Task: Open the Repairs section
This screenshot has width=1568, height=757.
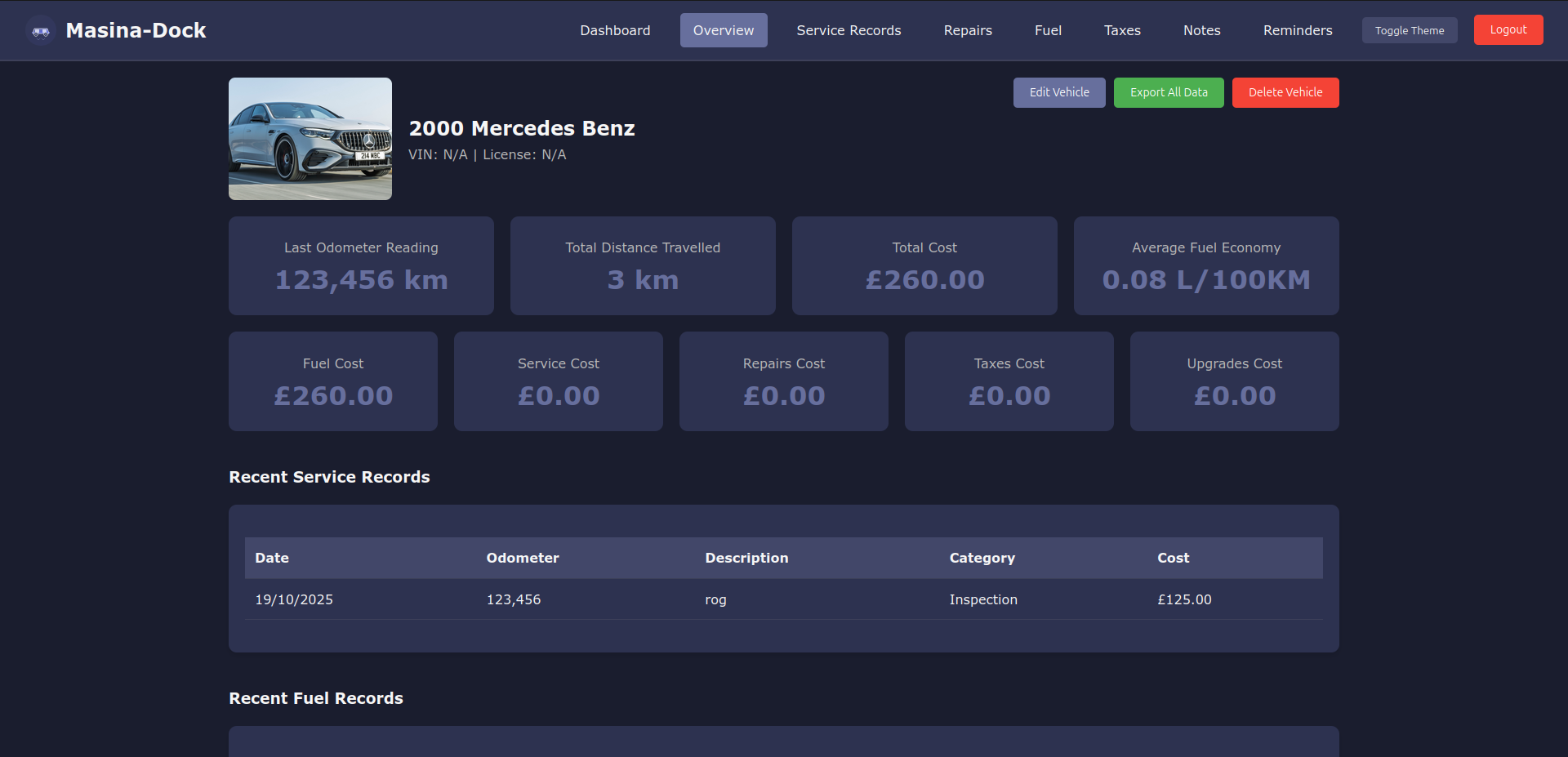Action: pyautogui.click(x=968, y=30)
